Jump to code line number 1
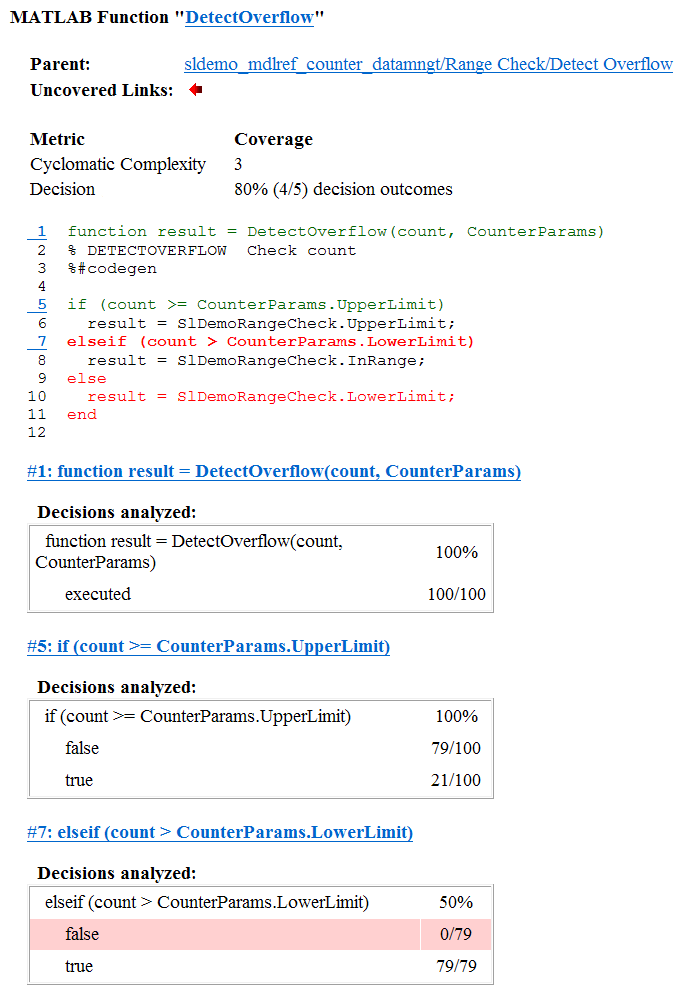 pos(41,231)
